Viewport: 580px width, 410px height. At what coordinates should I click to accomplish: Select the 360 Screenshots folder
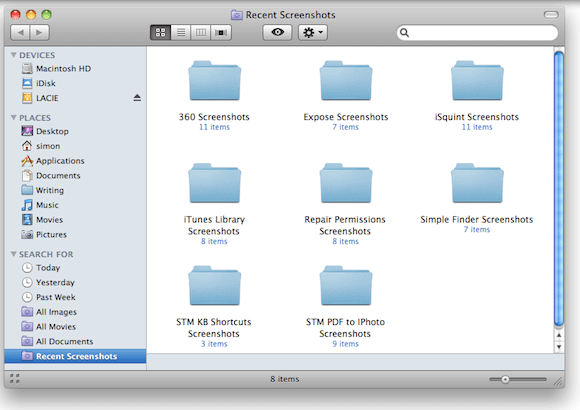point(215,81)
